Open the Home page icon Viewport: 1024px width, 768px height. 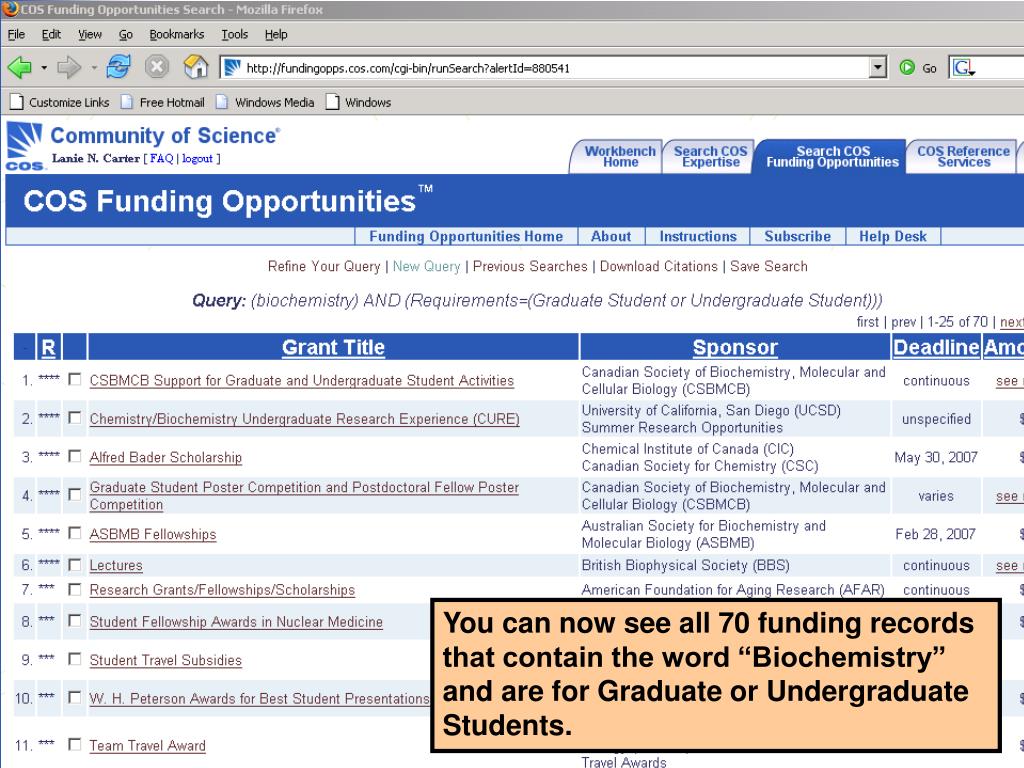click(x=195, y=67)
